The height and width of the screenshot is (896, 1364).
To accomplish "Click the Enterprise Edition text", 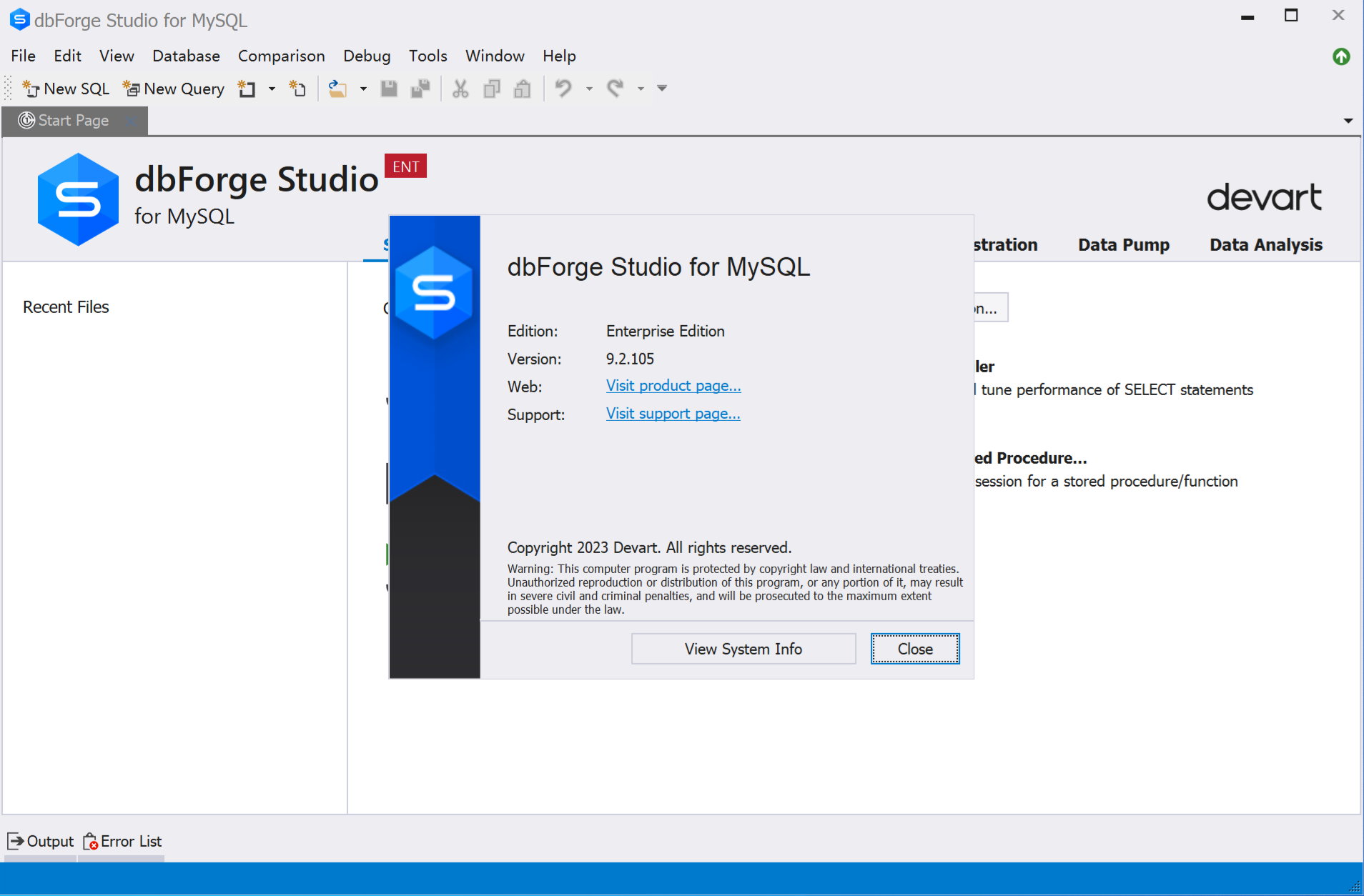I will pyautogui.click(x=665, y=331).
